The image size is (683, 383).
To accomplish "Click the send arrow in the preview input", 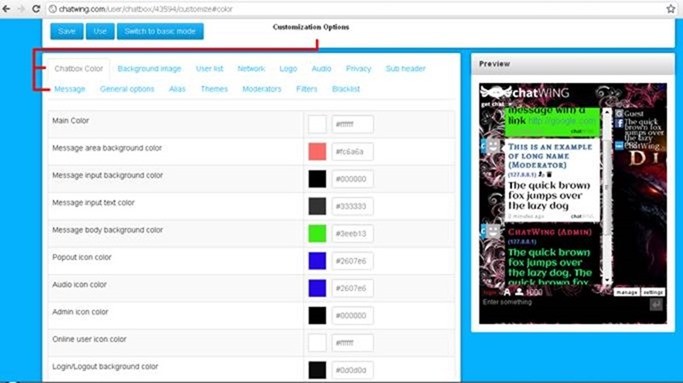I will [x=656, y=304].
